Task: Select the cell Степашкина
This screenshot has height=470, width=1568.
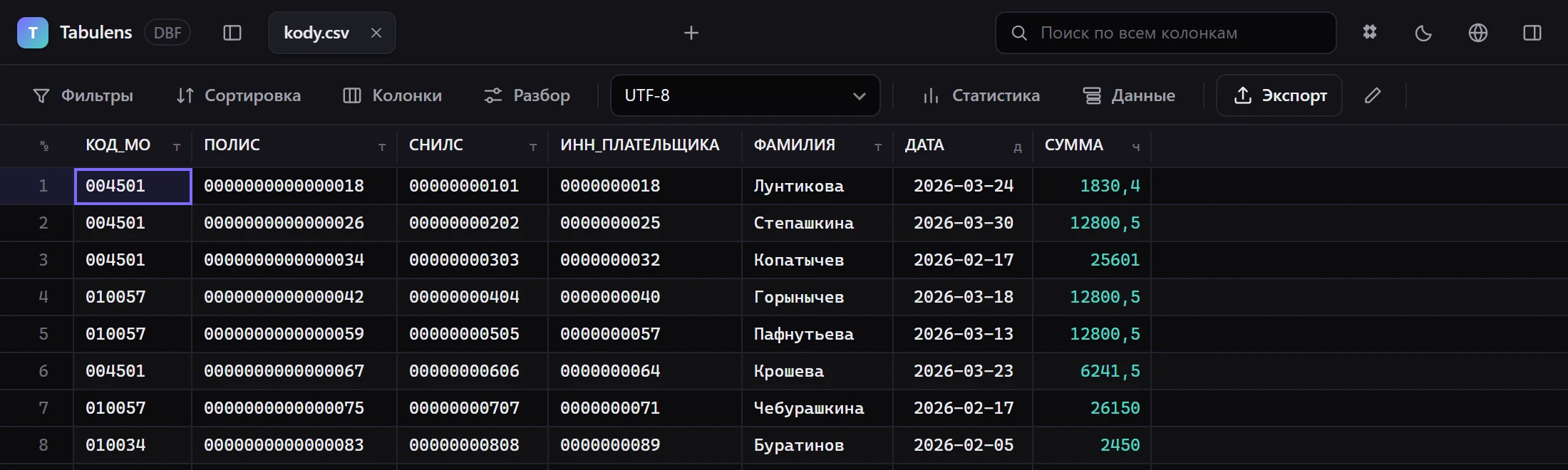Action: tap(817, 224)
